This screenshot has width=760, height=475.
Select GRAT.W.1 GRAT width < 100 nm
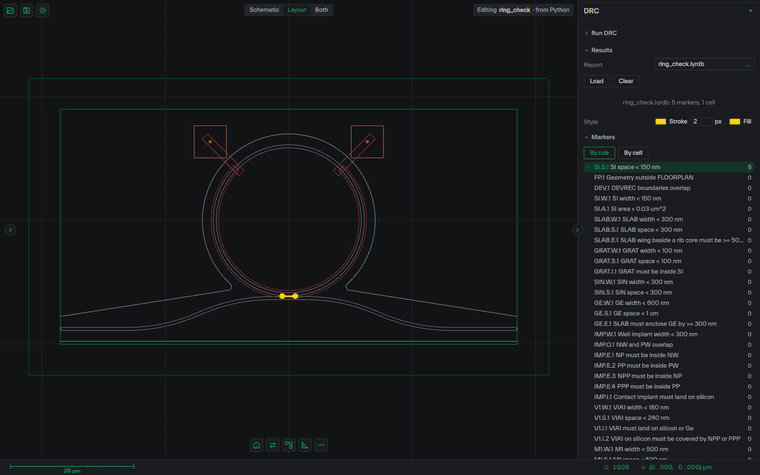point(668,251)
